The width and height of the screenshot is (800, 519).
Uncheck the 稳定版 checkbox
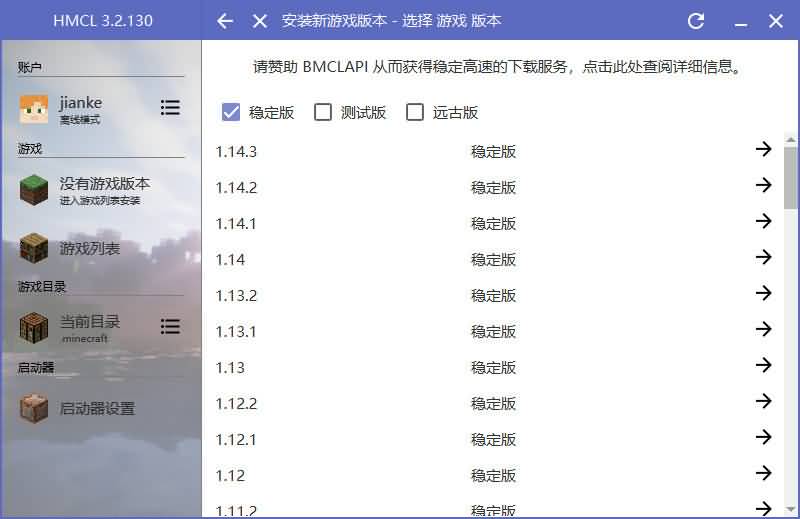coord(231,112)
